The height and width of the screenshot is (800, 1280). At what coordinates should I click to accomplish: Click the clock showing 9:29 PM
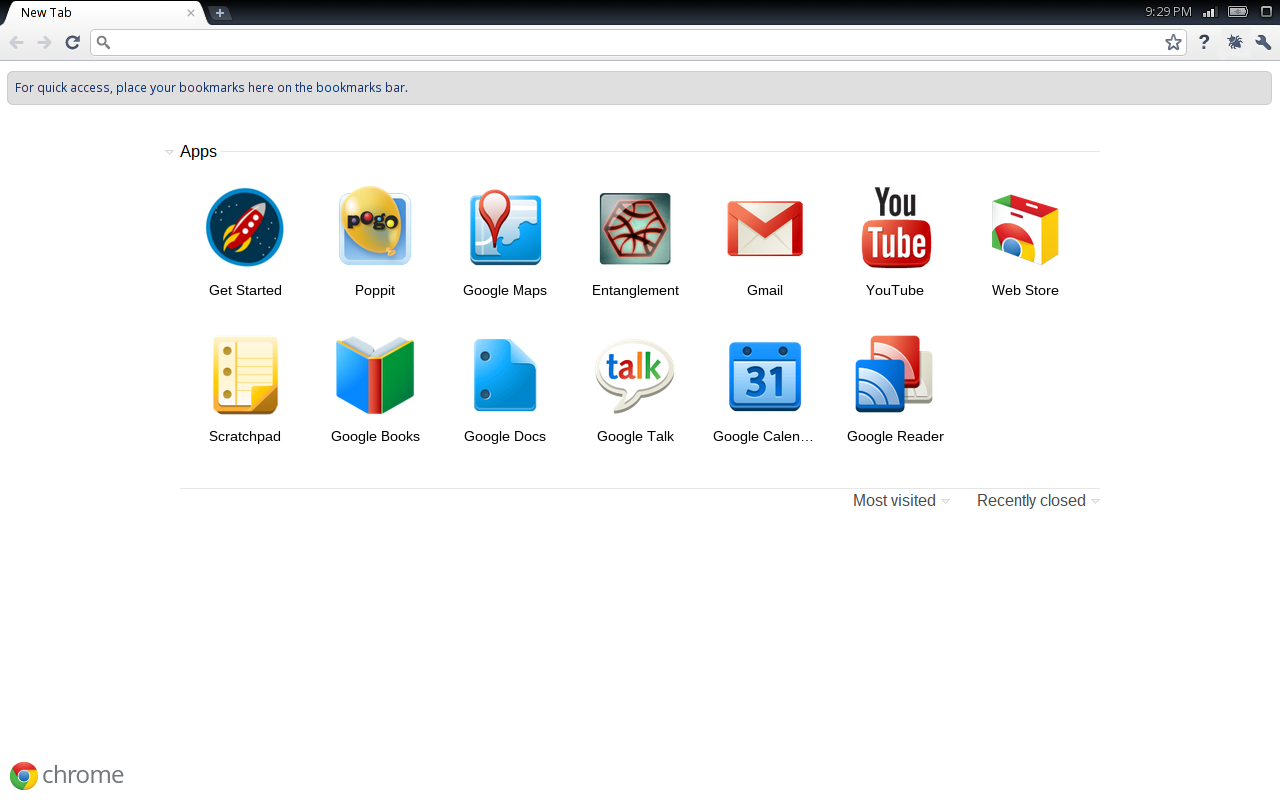point(1168,12)
